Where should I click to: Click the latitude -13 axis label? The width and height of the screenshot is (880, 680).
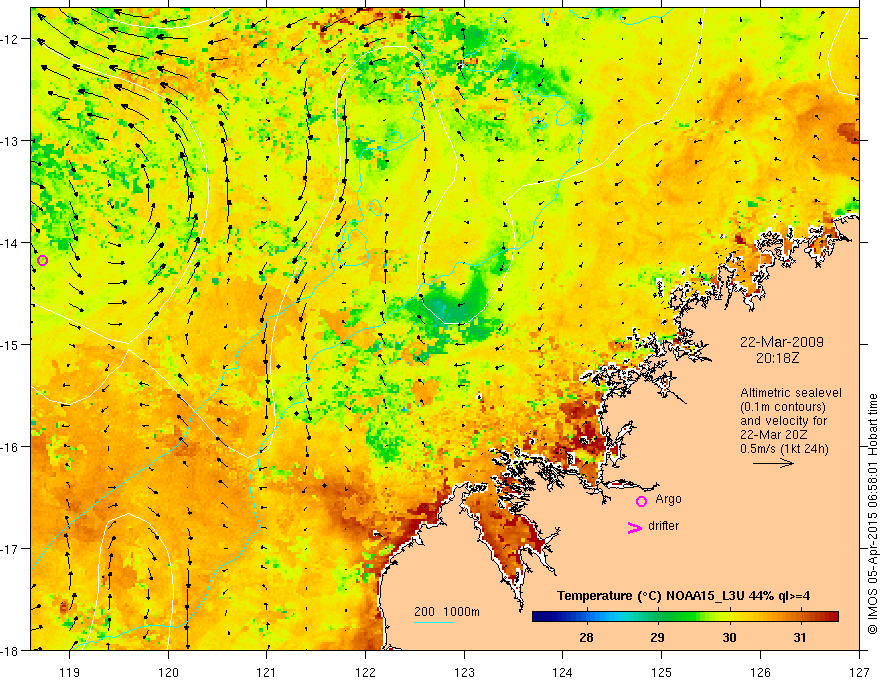[x=11, y=141]
